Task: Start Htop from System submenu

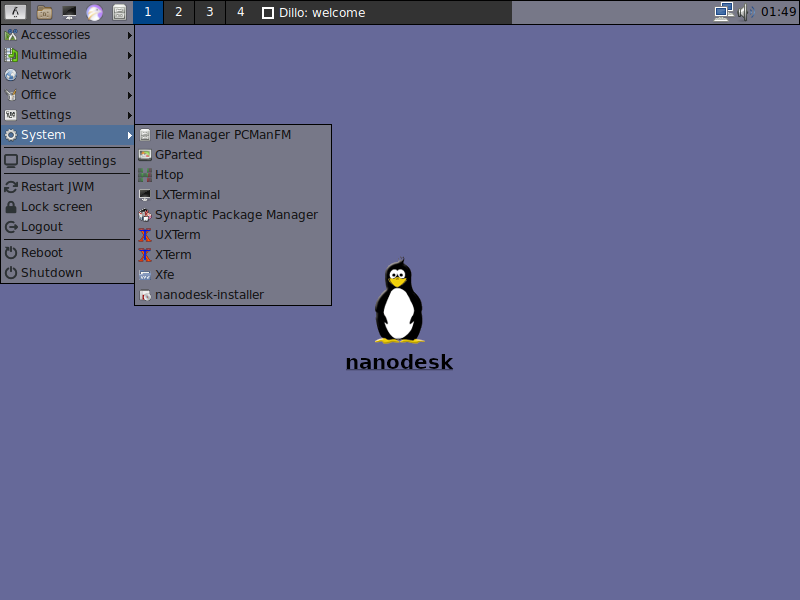Action: (233, 174)
